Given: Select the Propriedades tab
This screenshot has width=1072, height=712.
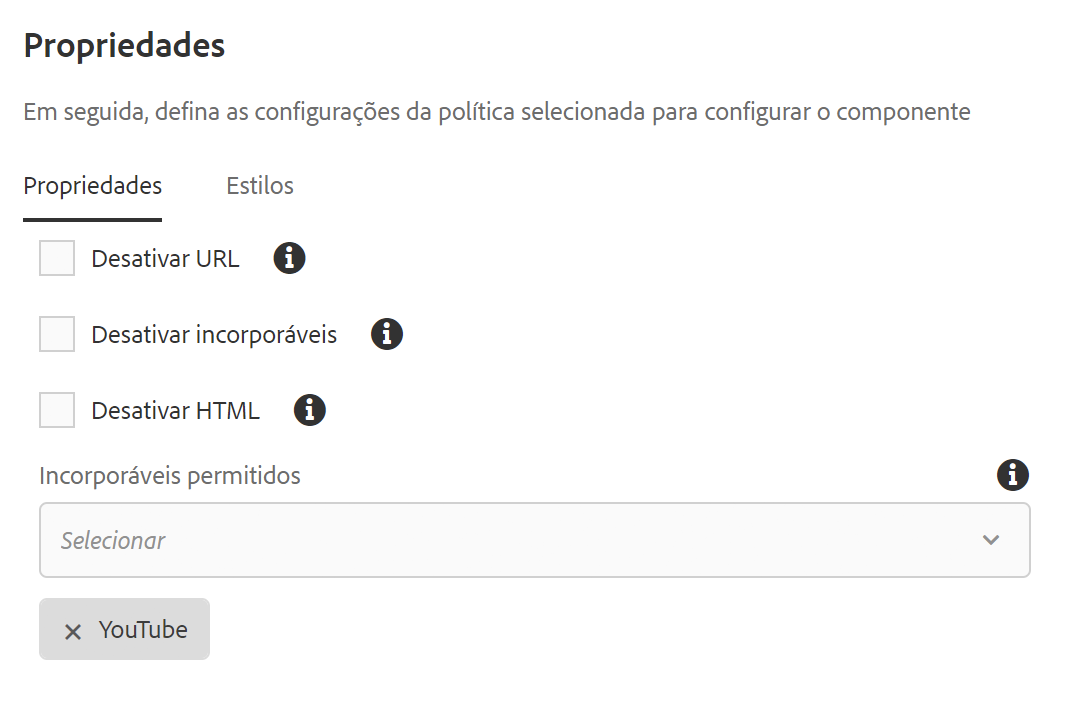Looking at the screenshot, I should pos(92,187).
